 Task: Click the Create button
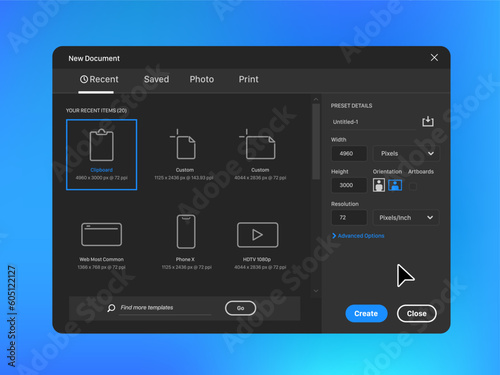tap(366, 314)
